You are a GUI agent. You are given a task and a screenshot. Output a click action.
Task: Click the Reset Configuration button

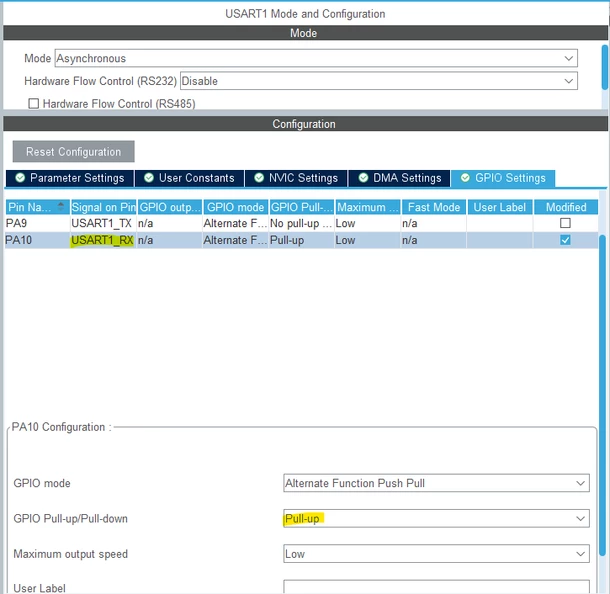pos(74,152)
